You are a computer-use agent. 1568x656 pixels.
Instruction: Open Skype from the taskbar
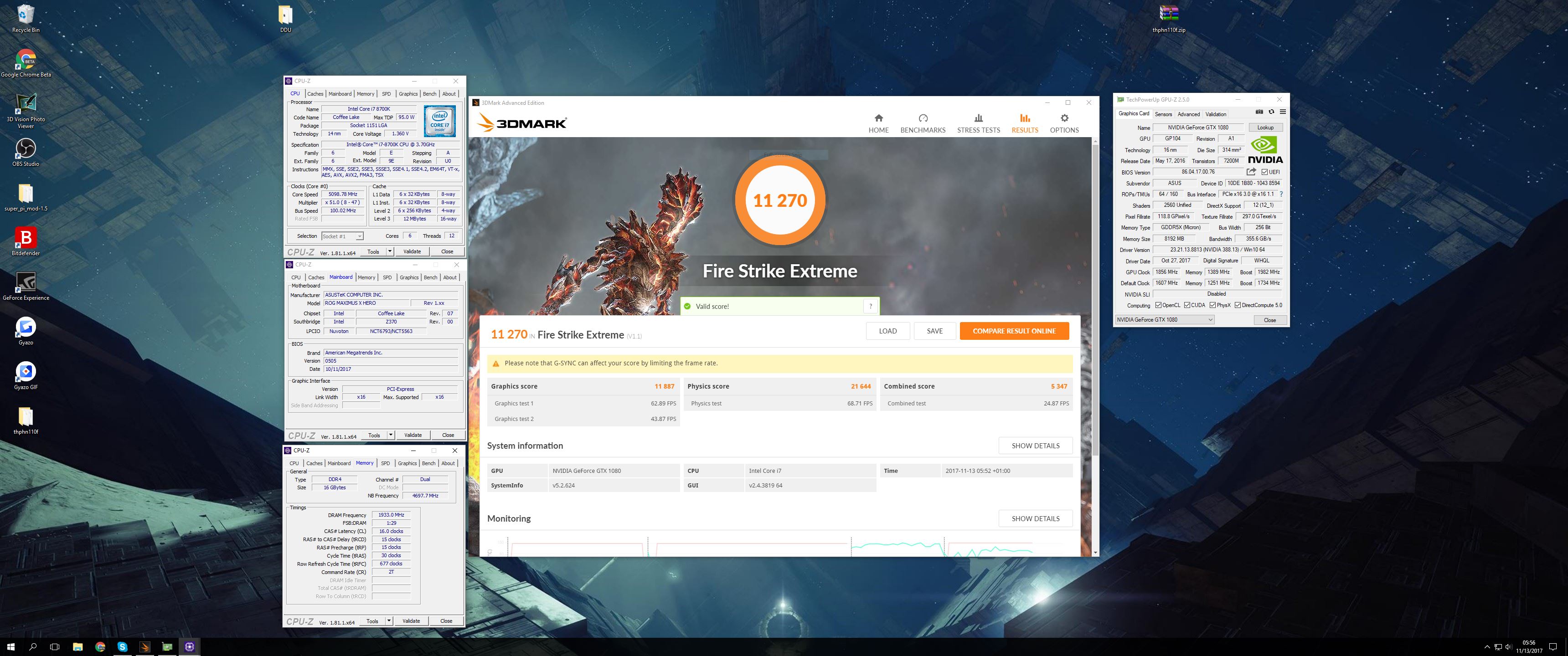122,647
